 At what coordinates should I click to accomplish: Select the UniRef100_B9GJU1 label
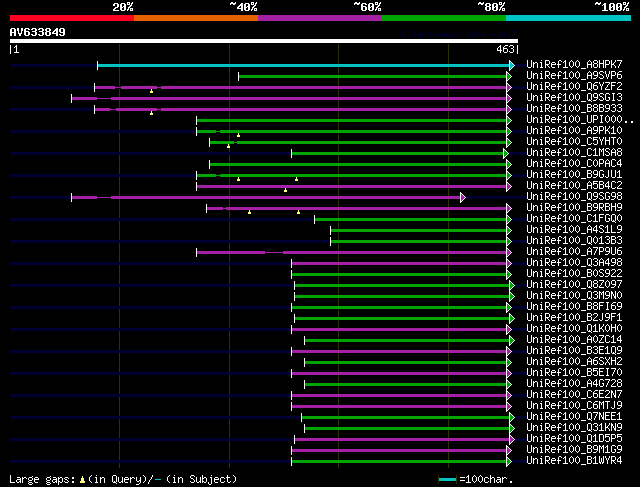(574, 175)
